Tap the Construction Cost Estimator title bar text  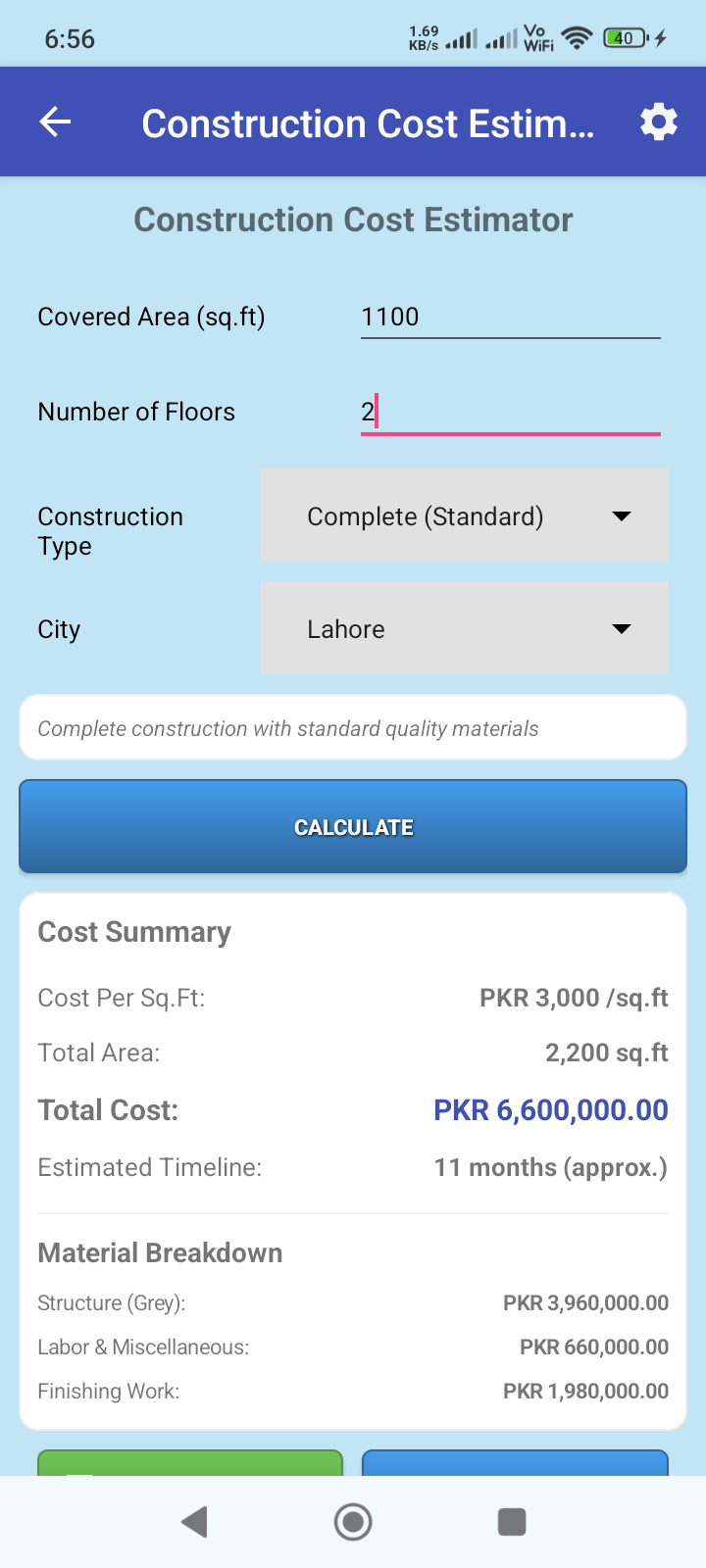pos(368,123)
